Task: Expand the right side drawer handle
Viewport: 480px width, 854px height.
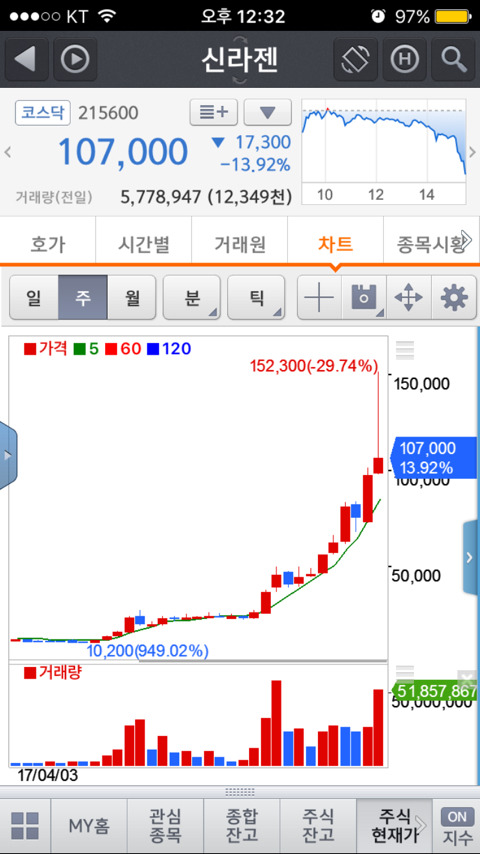Action: pos(471,557)
